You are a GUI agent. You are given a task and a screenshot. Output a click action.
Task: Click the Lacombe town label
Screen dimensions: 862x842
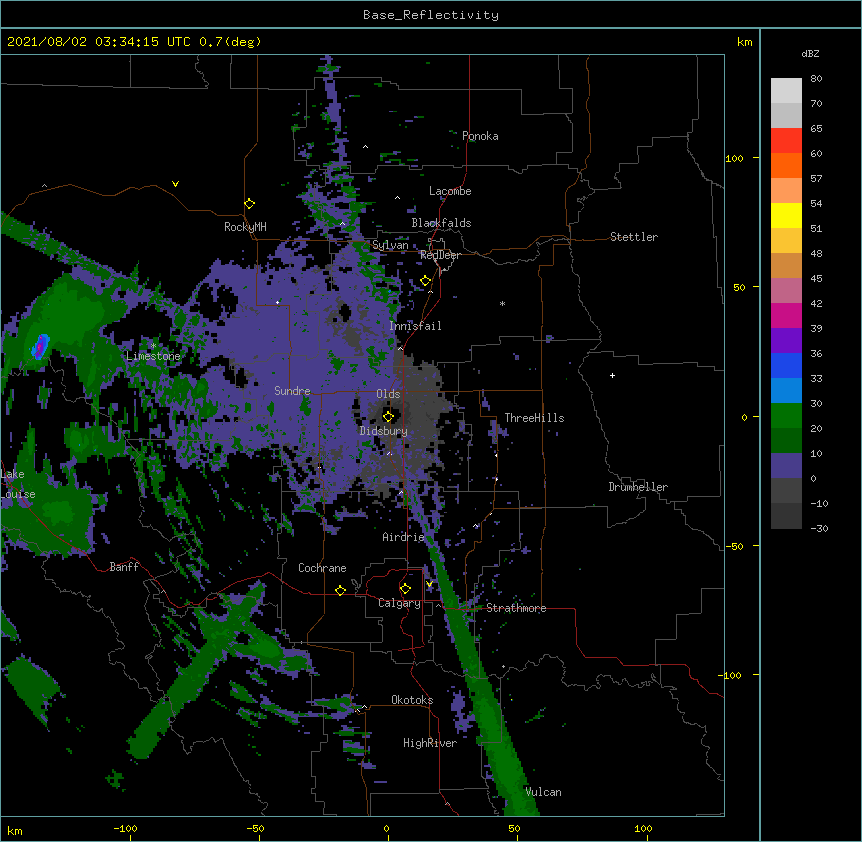450,191
